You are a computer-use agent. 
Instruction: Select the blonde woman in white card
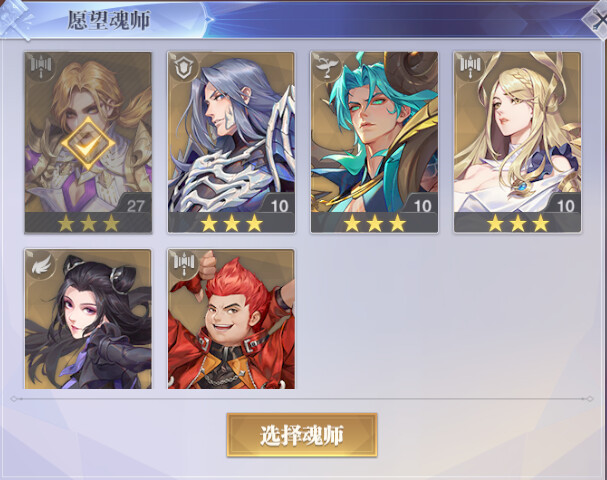[518, 142]
